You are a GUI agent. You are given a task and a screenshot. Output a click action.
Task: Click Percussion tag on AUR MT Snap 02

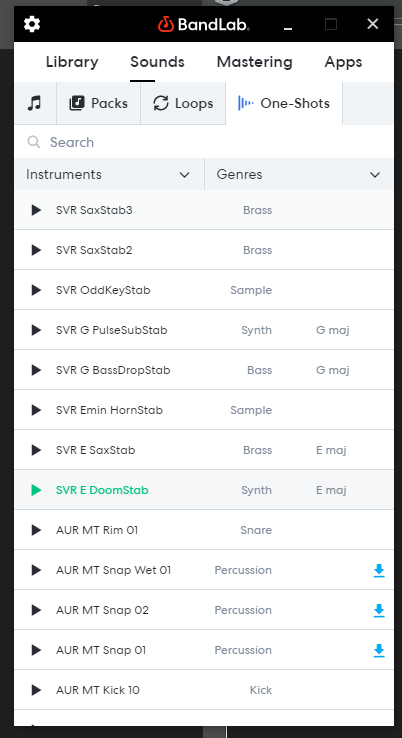(243, 610)
